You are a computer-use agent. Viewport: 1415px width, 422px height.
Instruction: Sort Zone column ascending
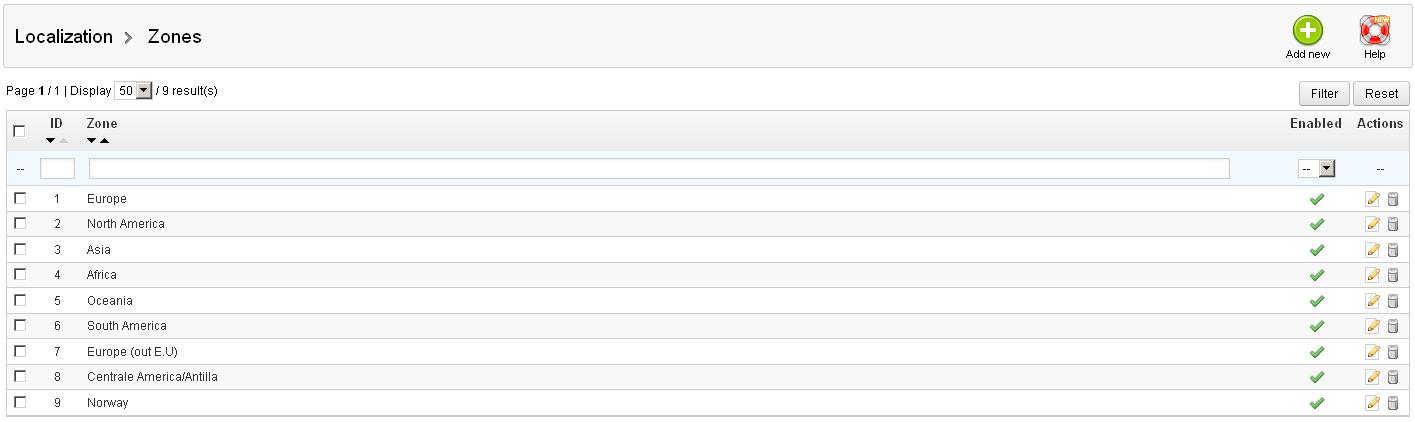pos(104,140)
